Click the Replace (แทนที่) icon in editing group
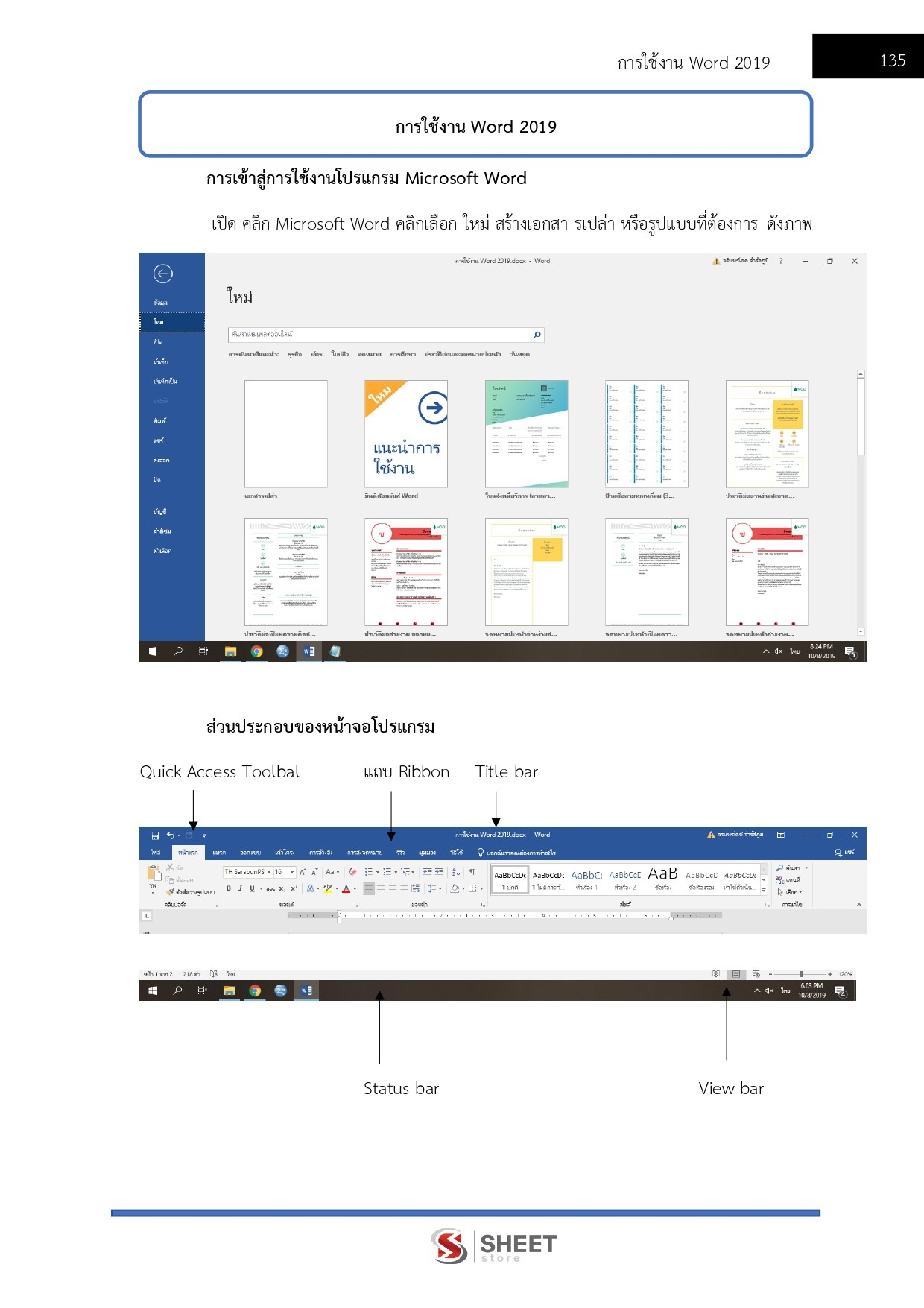Screen dimensions: 924x1308 click(780, 880)
